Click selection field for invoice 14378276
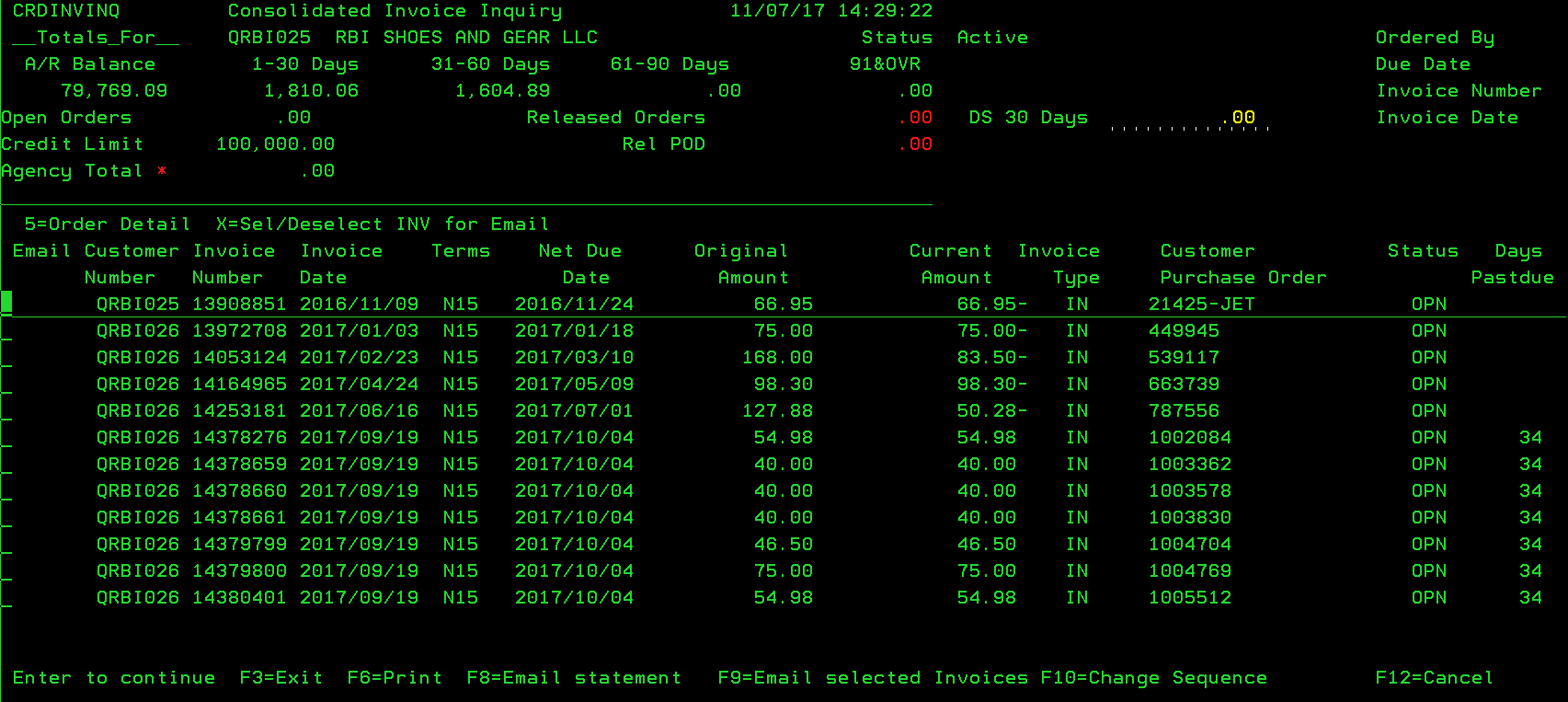 pos(6,438)
